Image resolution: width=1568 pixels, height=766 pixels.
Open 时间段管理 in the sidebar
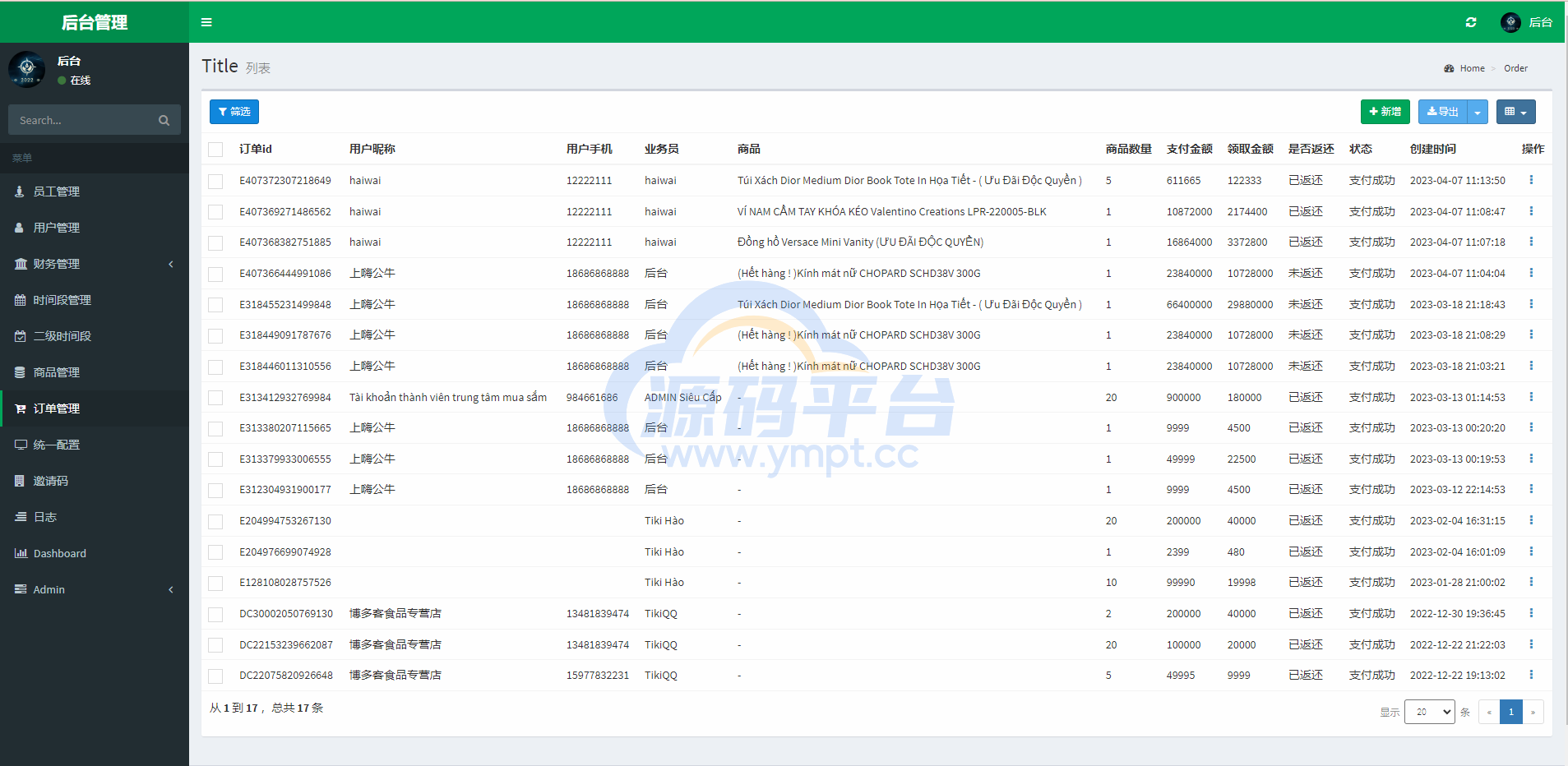click(x=95, y=300)
